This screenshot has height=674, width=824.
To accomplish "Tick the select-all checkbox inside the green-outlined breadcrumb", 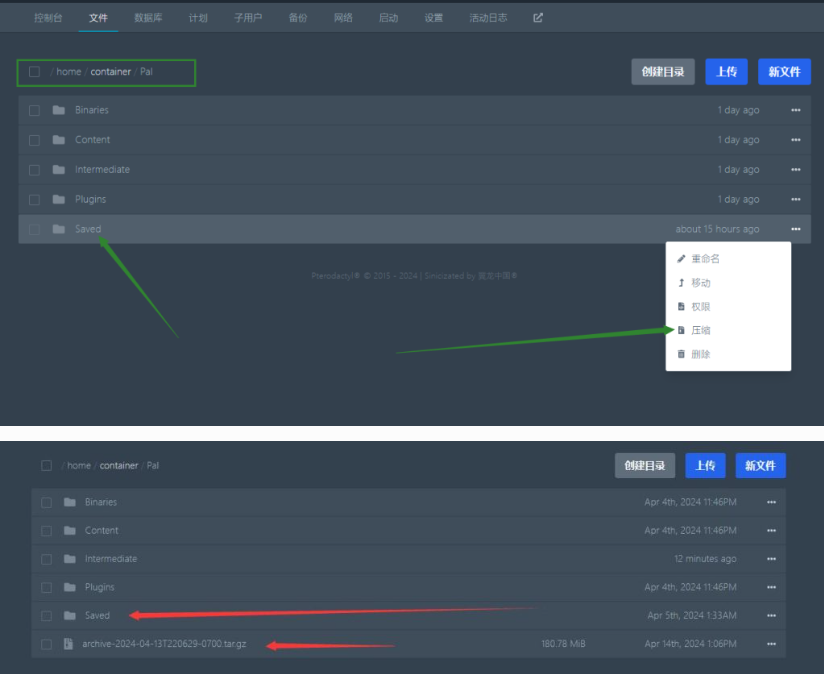I will point(35,72).
